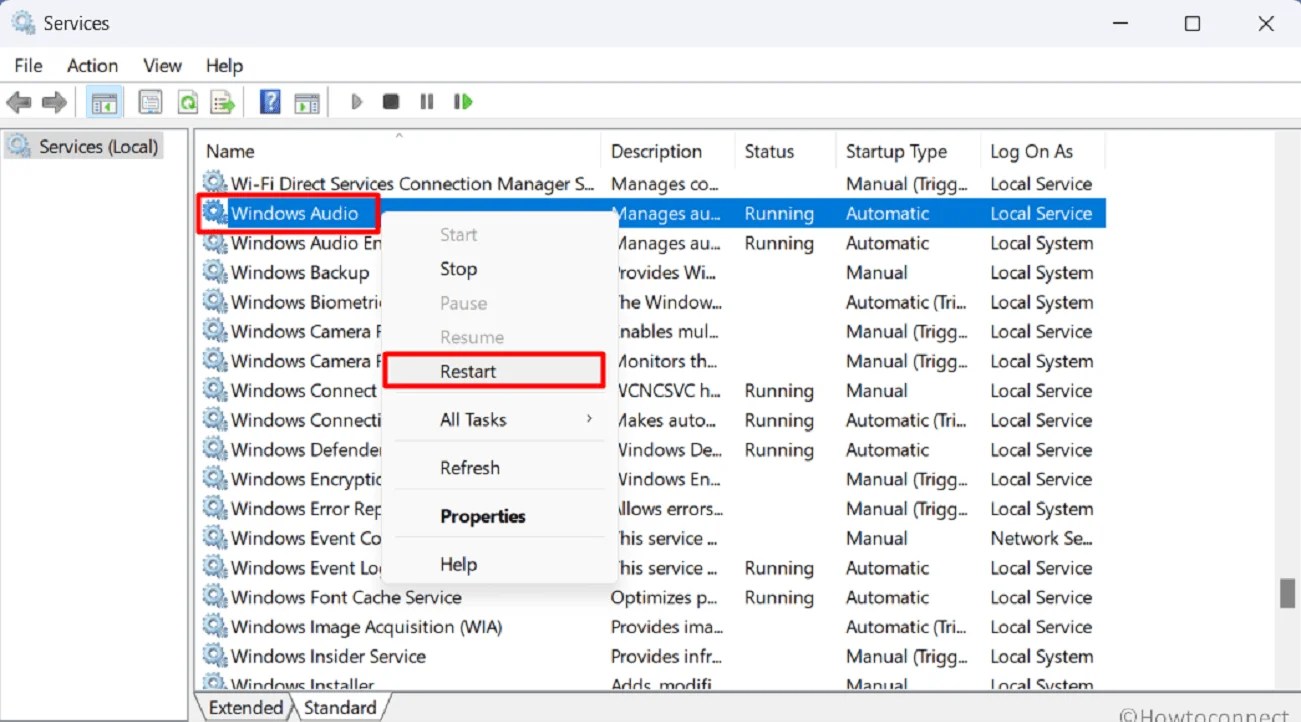1301x722 pixels.
Task: Click the Back navigation arrow icon
Action: pyautogui.click(x=18, y=101)
